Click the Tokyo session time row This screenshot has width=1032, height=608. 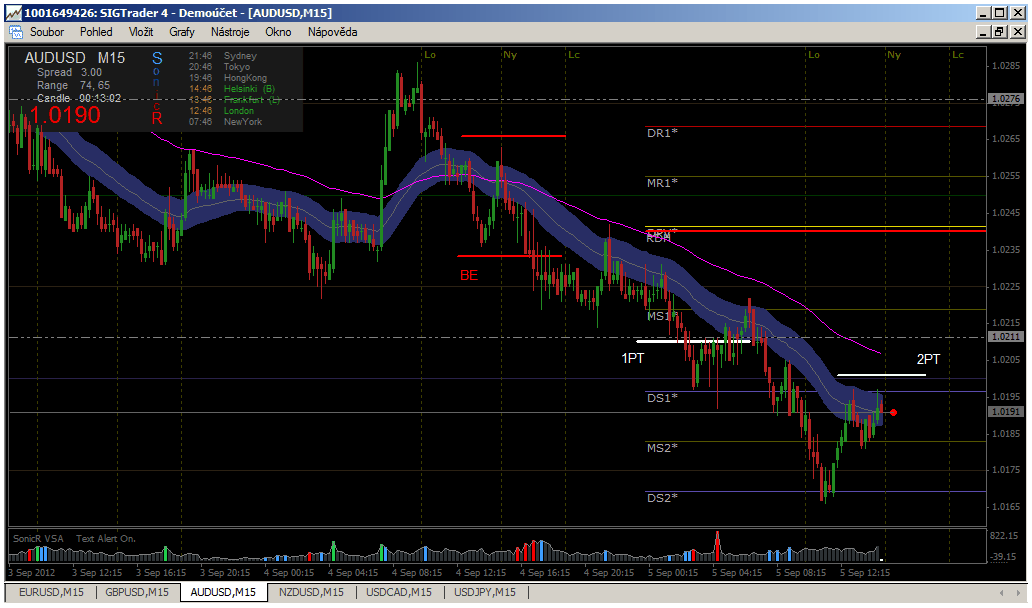[219, 67]
